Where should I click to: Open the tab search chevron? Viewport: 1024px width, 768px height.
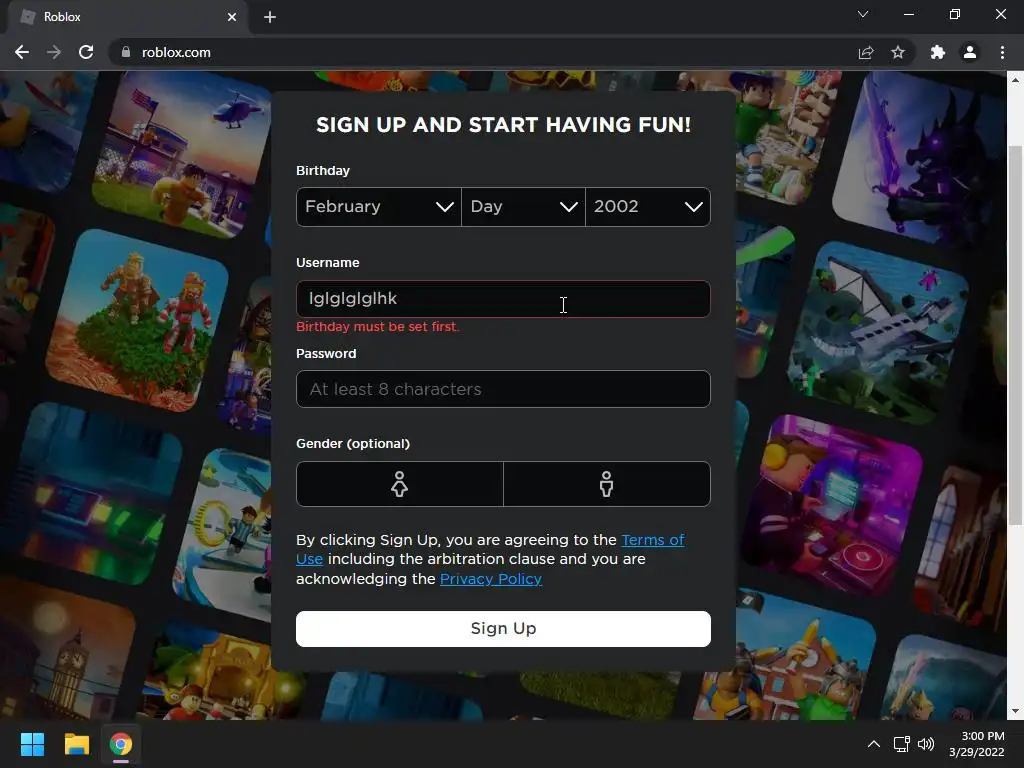pos(863,14)
